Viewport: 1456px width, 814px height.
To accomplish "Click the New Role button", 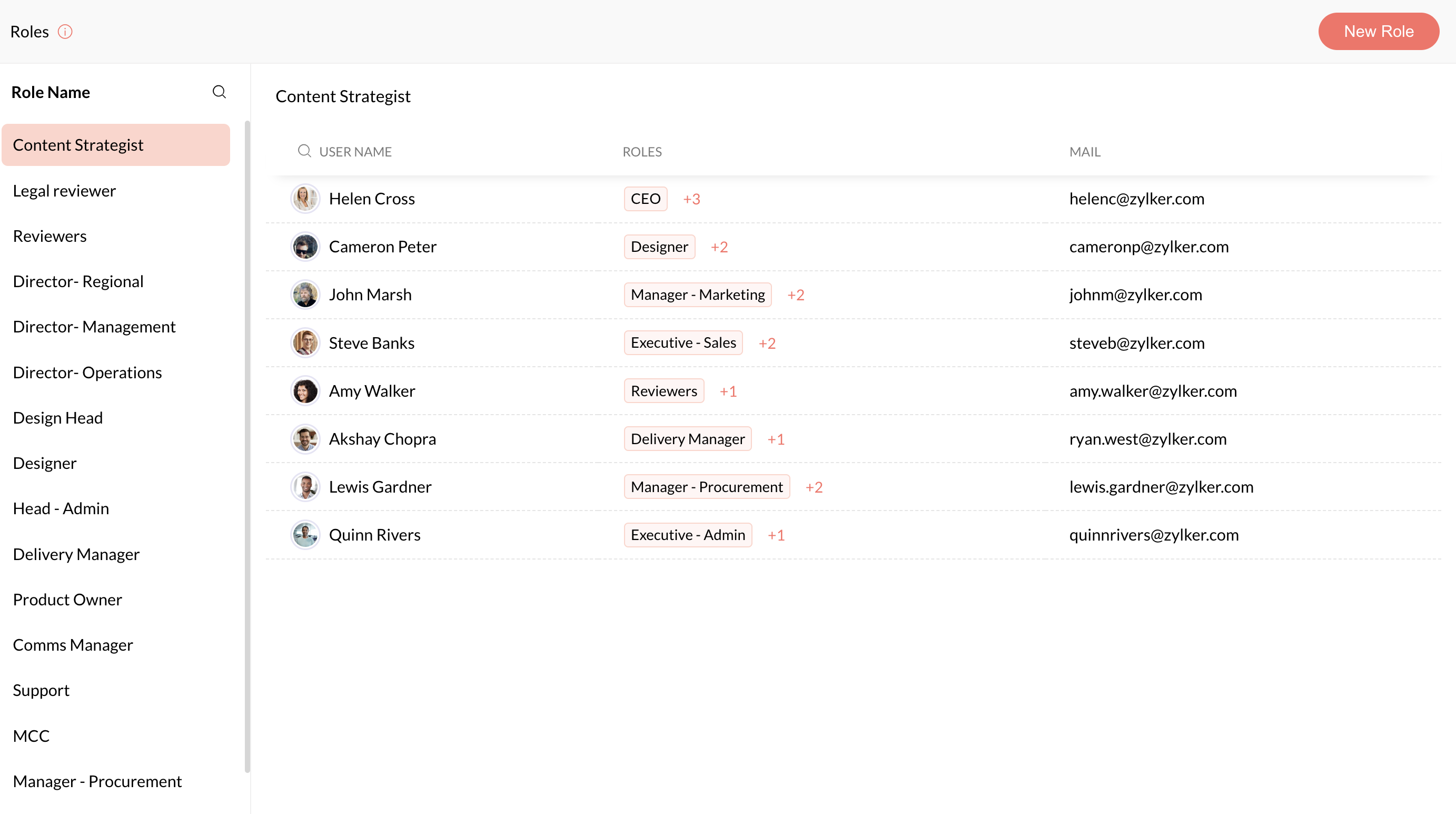I will coord(1378,31).
